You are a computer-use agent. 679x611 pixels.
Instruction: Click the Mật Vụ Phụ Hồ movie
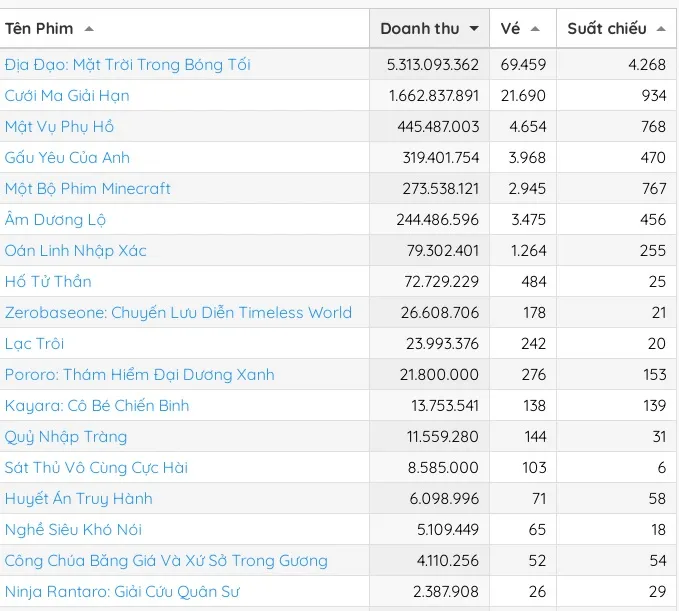pos(60,127)
